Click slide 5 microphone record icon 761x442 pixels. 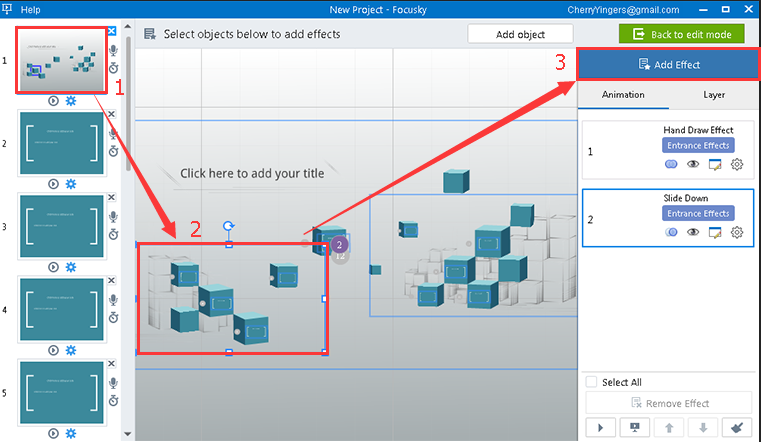(113, 383)
